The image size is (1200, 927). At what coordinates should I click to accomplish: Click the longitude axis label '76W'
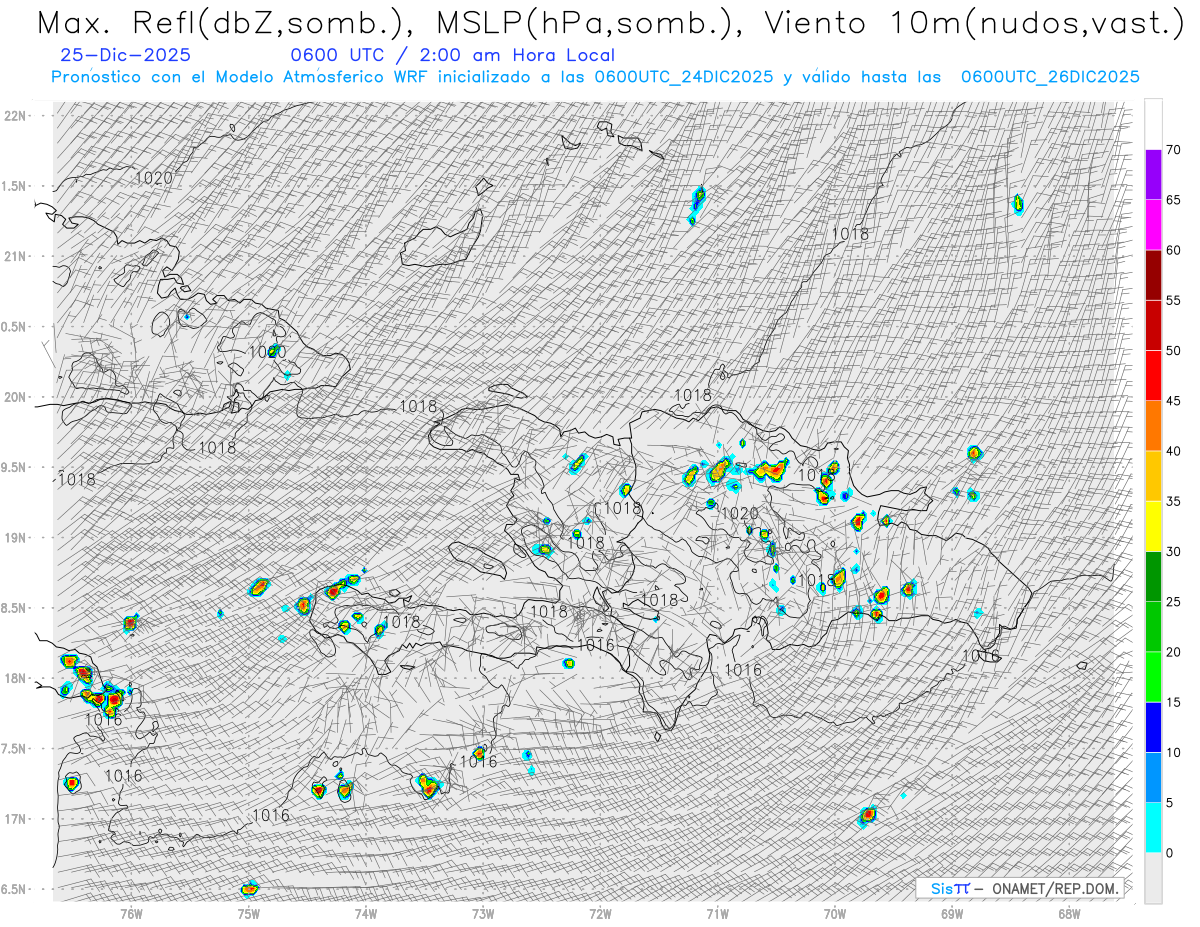point(131,913)
